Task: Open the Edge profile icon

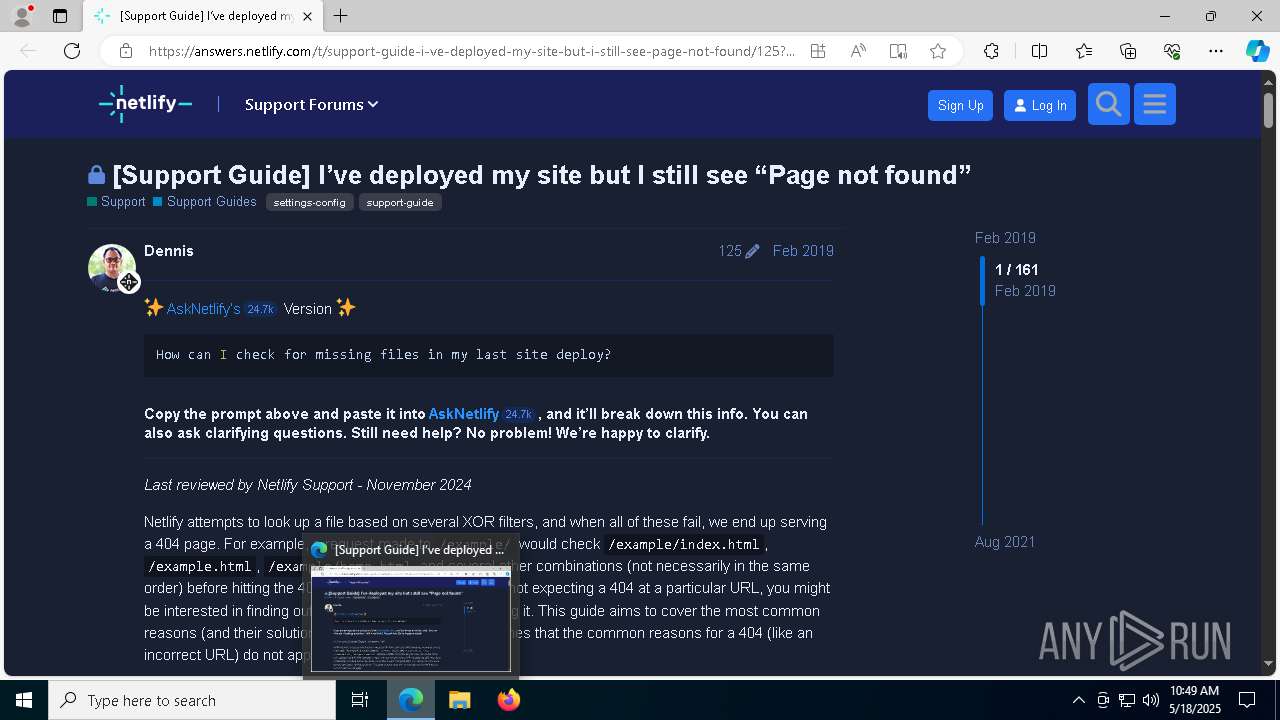Action: (21, 16)
